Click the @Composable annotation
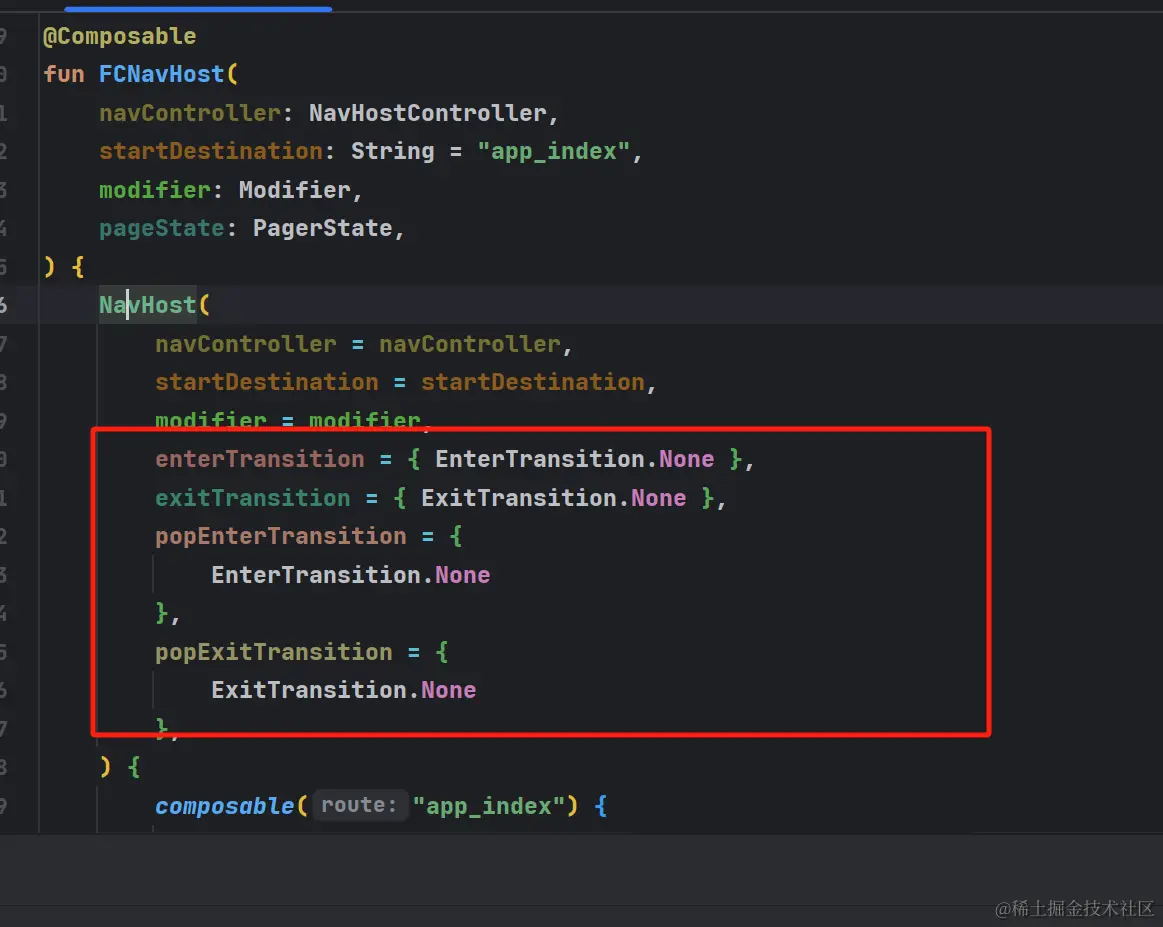 [119, 36]
